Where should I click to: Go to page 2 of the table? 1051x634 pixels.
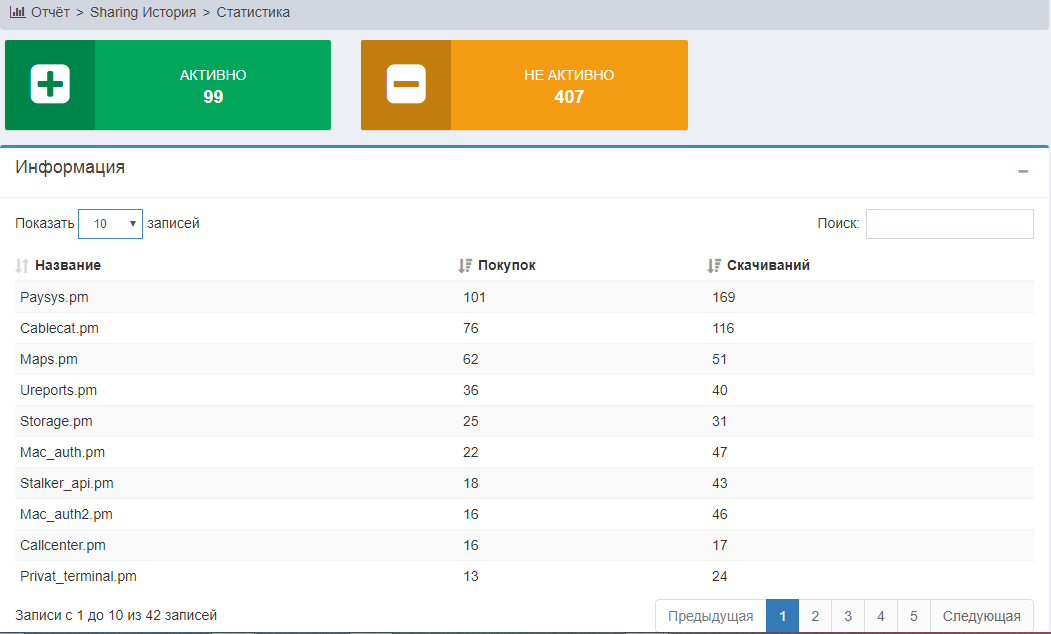815,616
